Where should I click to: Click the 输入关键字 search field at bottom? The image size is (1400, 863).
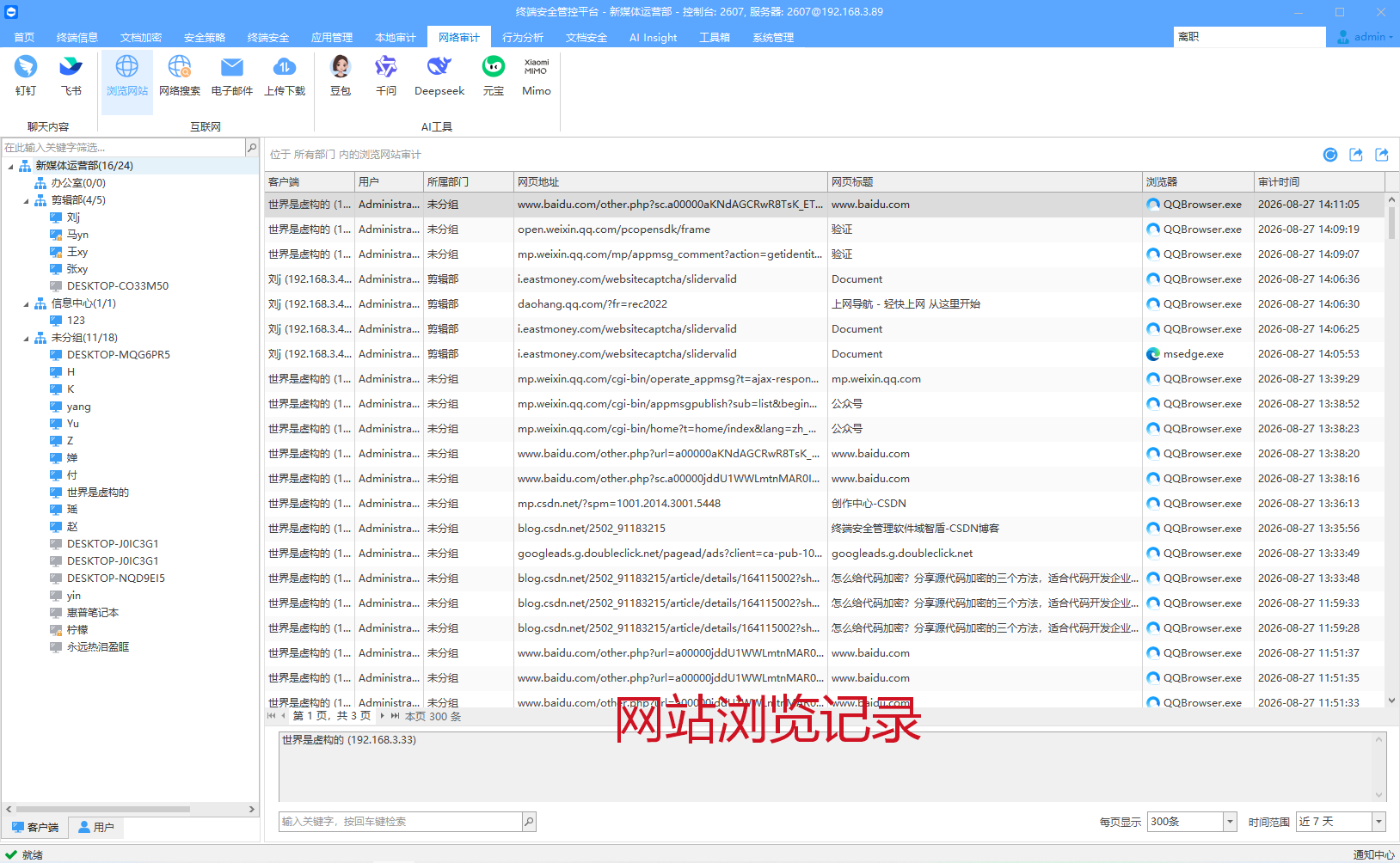pyautogui.click(x=401, y=822)
